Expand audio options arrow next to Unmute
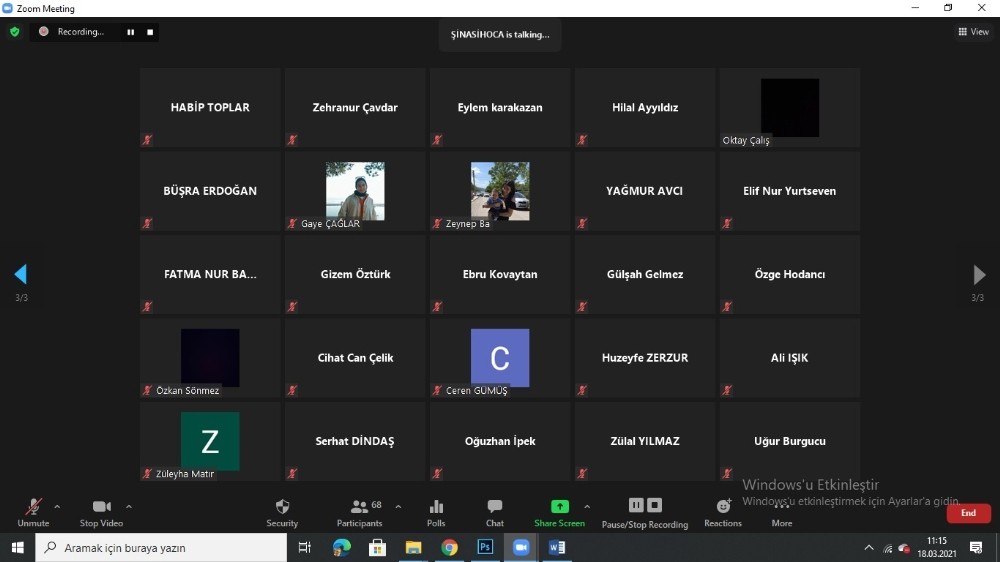 point(57,506)
